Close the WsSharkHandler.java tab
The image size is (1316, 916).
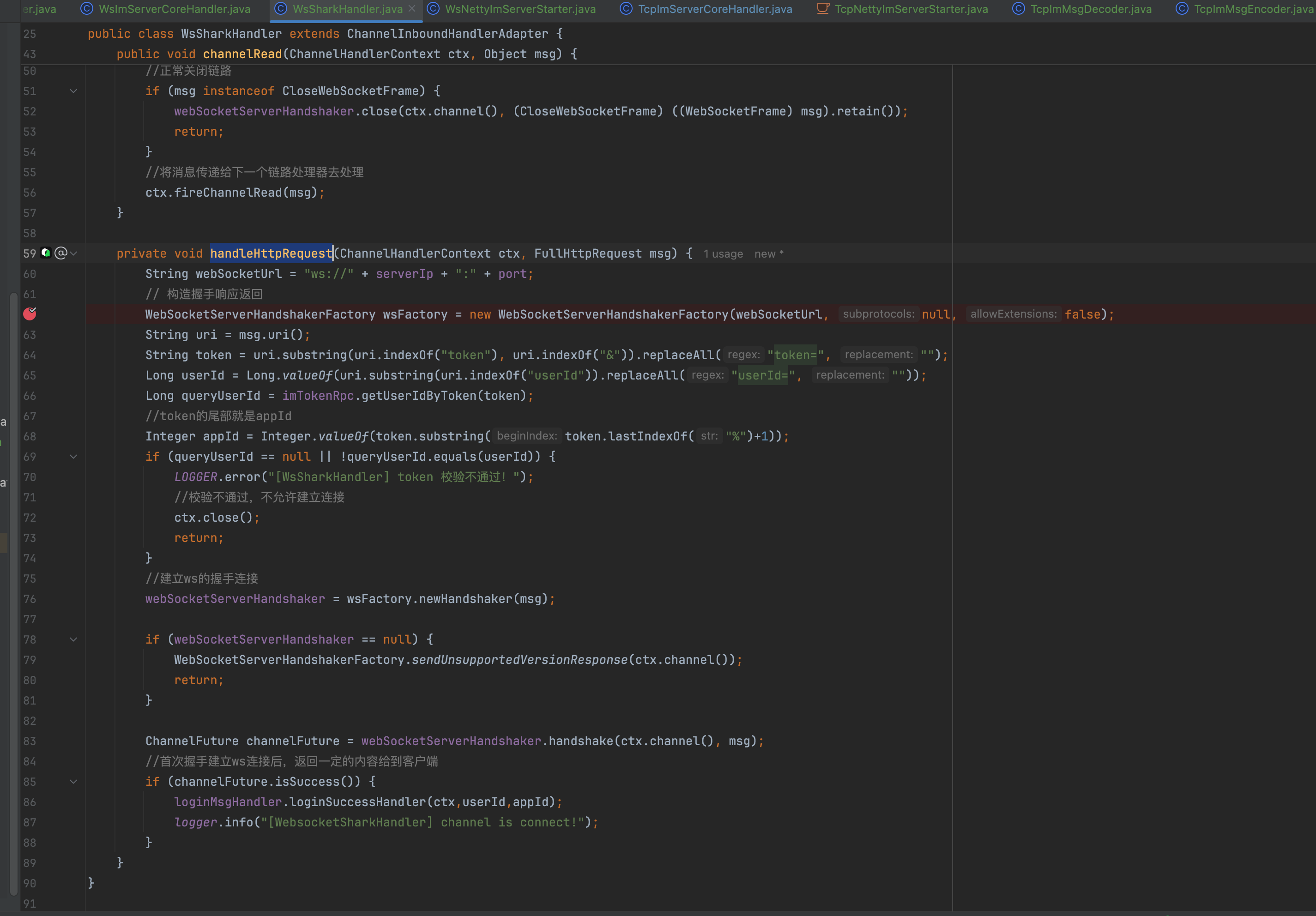412,9
